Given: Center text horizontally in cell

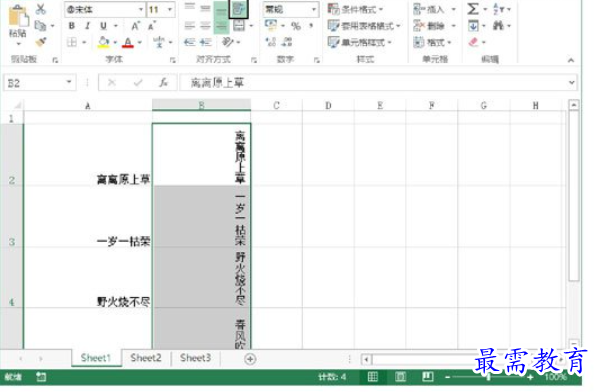Looking at the screenshot, I should [205, 25].
